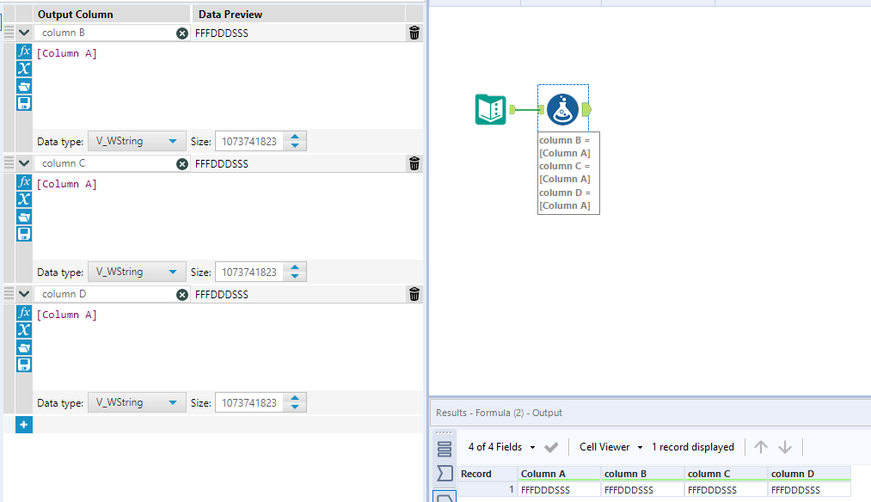This screenshot has width=871, height=502.
Task: Adjust Size stepper for column D
Action: click(295, 402)
